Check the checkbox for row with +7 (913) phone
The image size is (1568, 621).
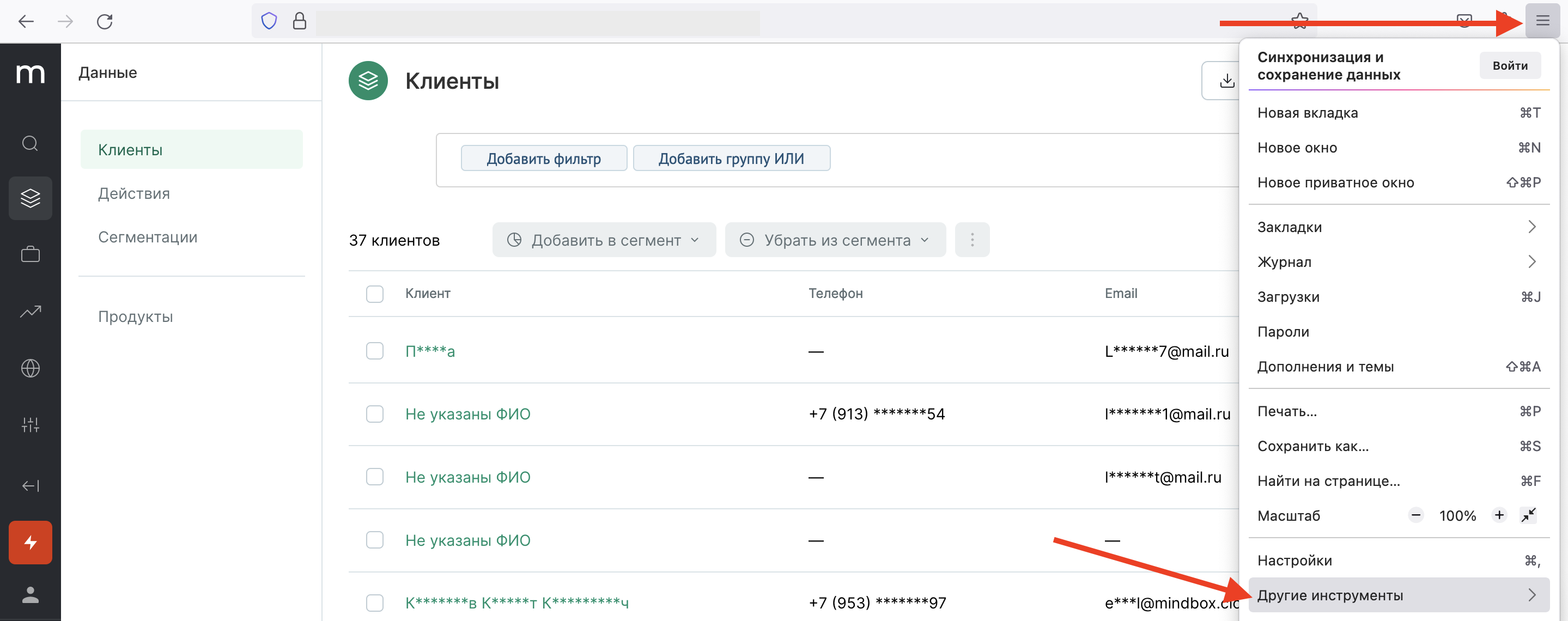coord(374,414)
